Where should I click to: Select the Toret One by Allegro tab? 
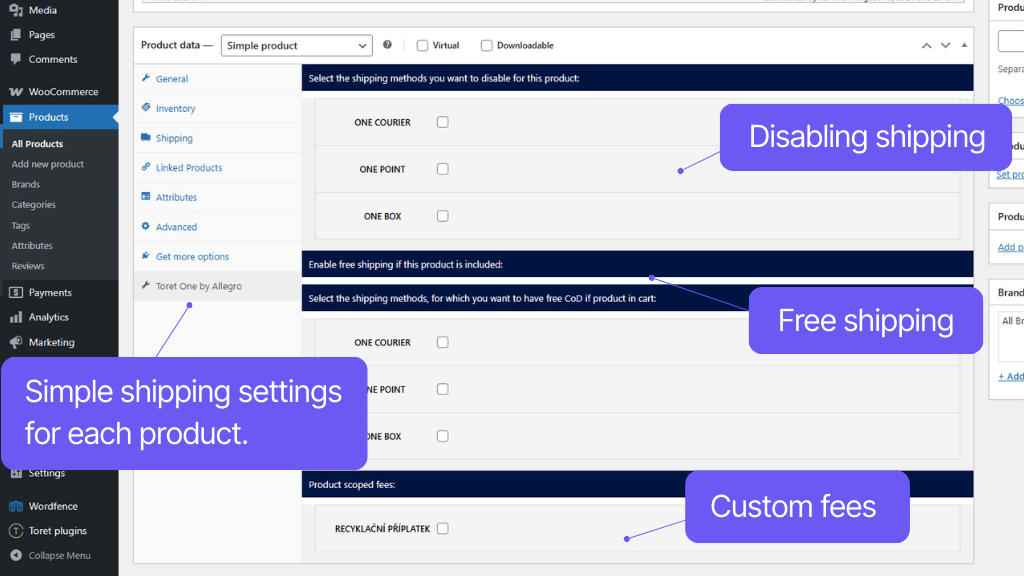coord(217,286)
